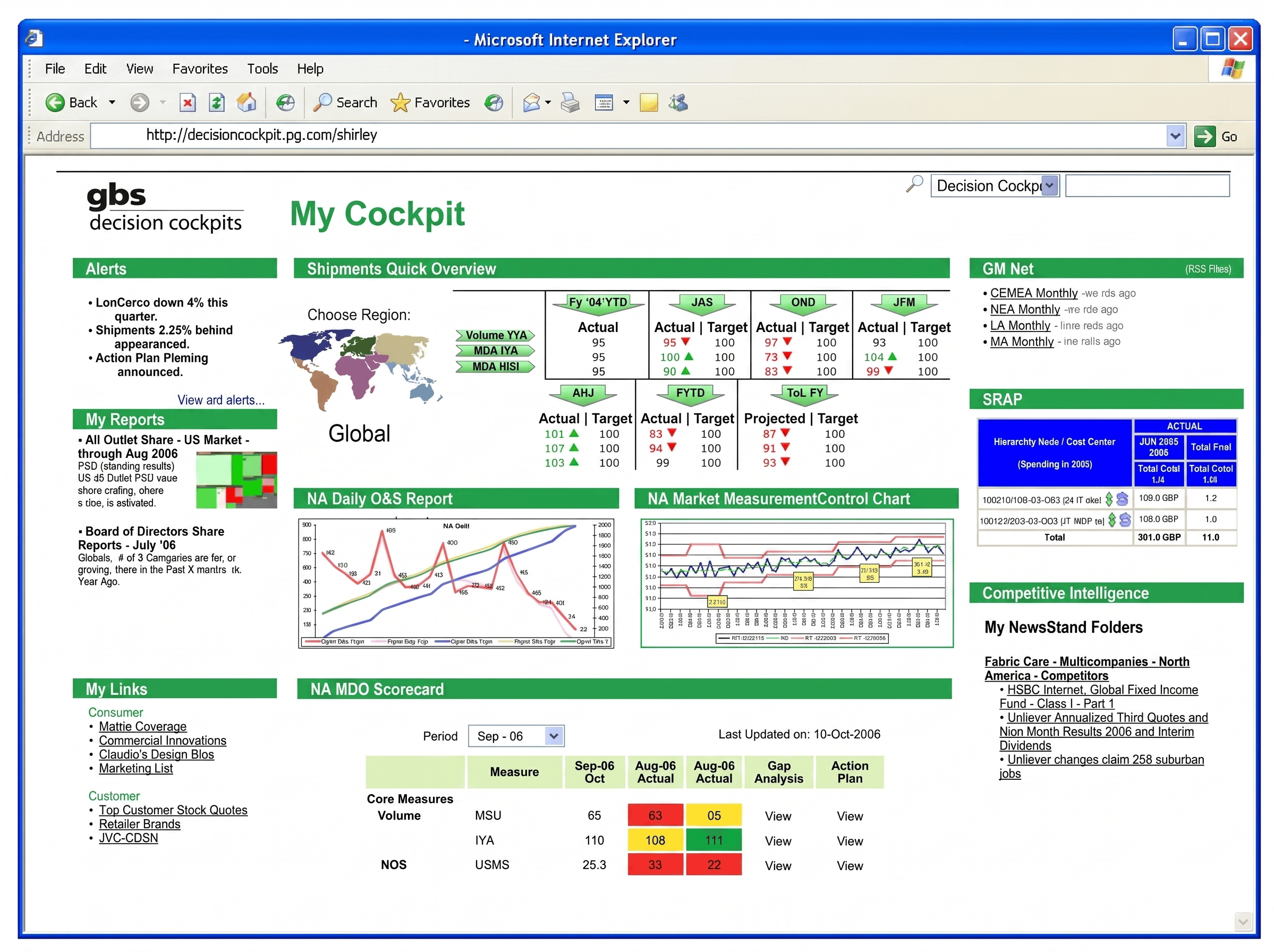This screenshot has width=1274, height=952.
Task: Click the Refresh page icon
Action: point(217,103)
